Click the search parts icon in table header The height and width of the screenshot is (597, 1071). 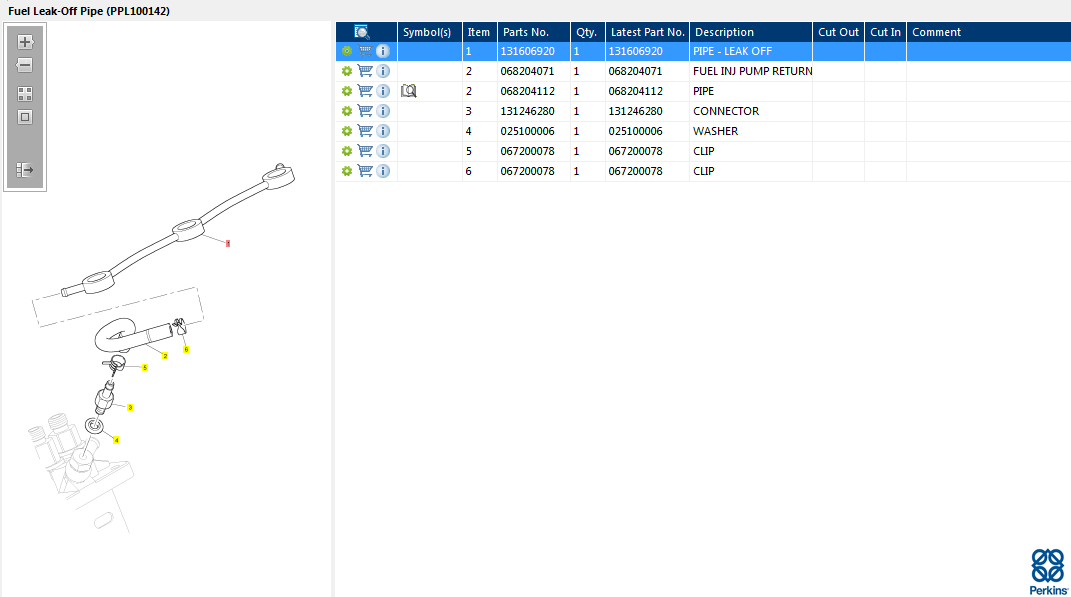pos(362,31)
